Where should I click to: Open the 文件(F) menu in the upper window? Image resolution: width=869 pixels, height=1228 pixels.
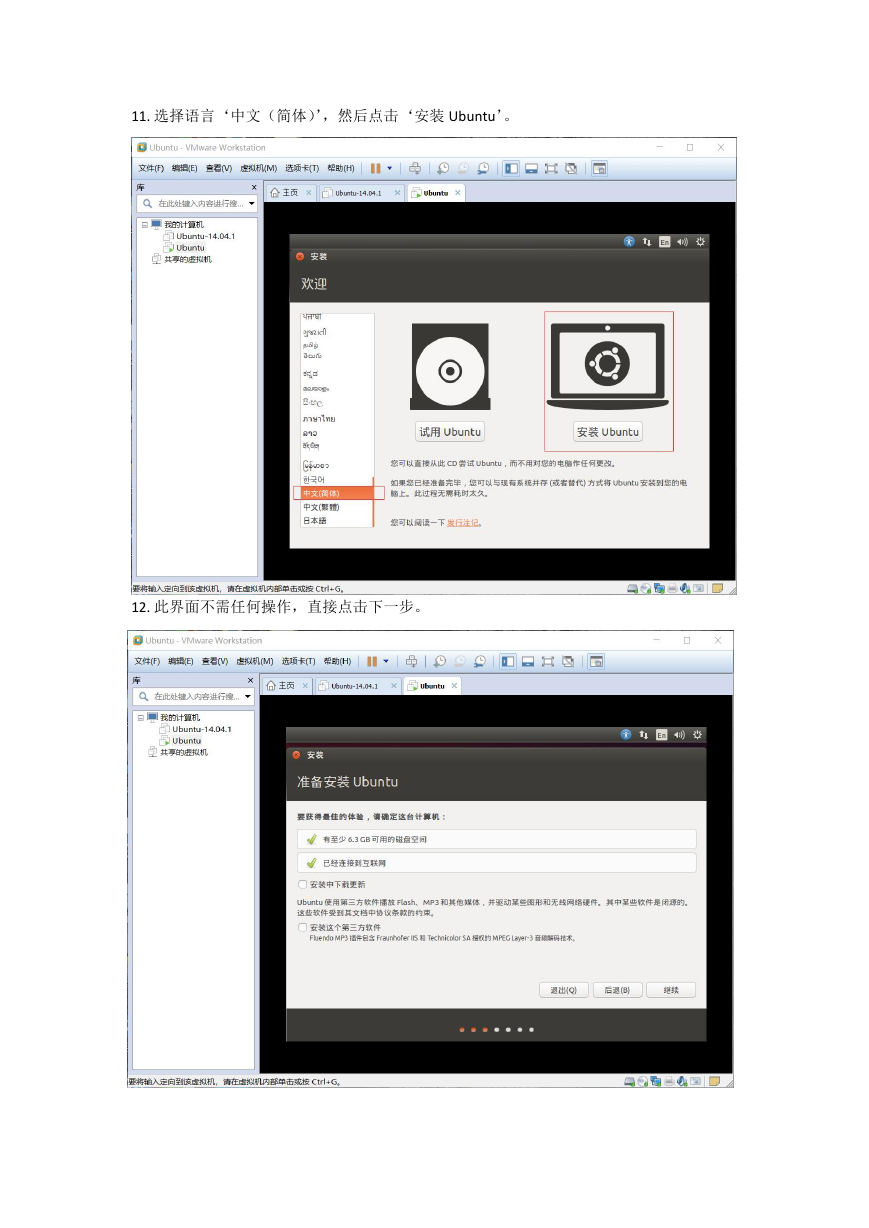pyautogui.click(x=150, y=168)
